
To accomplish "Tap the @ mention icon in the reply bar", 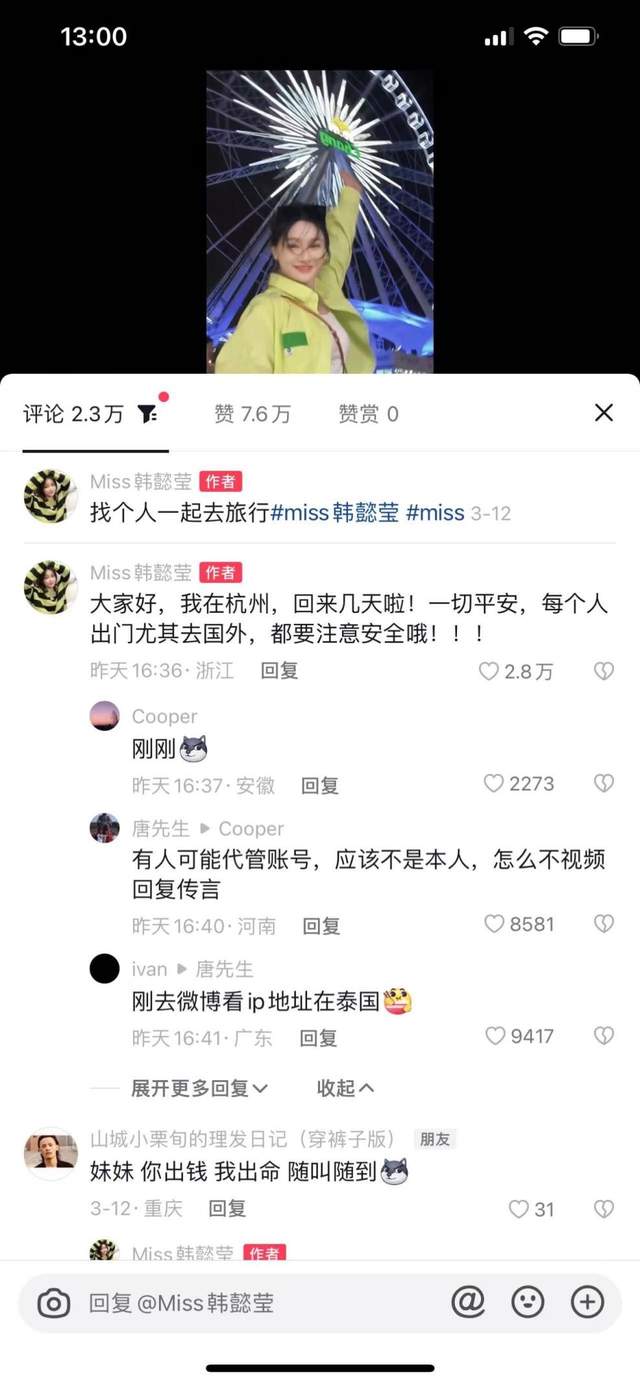I will tap(468, 1301).
